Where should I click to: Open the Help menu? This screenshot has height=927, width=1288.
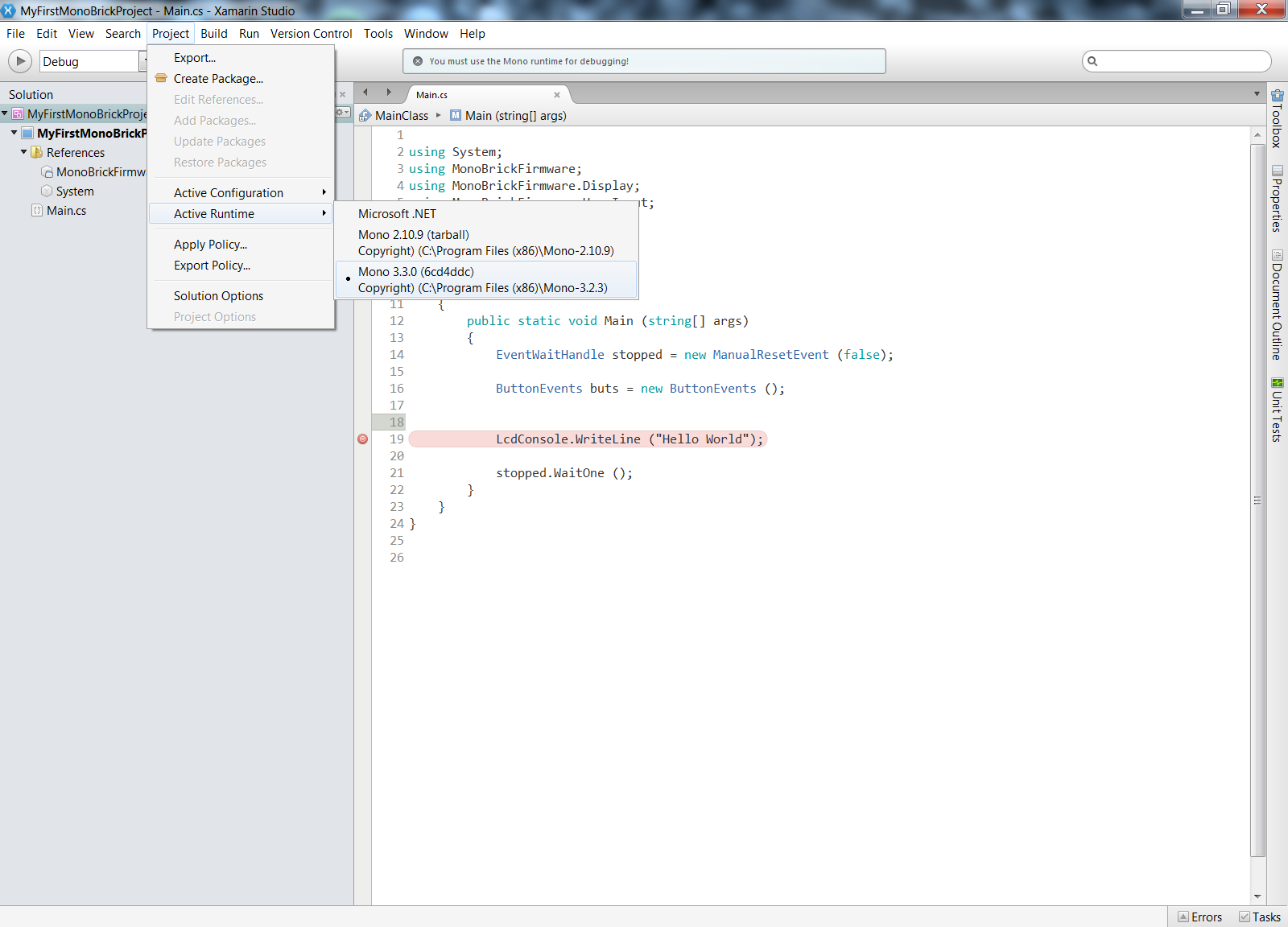pyautogui.click(x=473, y=34)
